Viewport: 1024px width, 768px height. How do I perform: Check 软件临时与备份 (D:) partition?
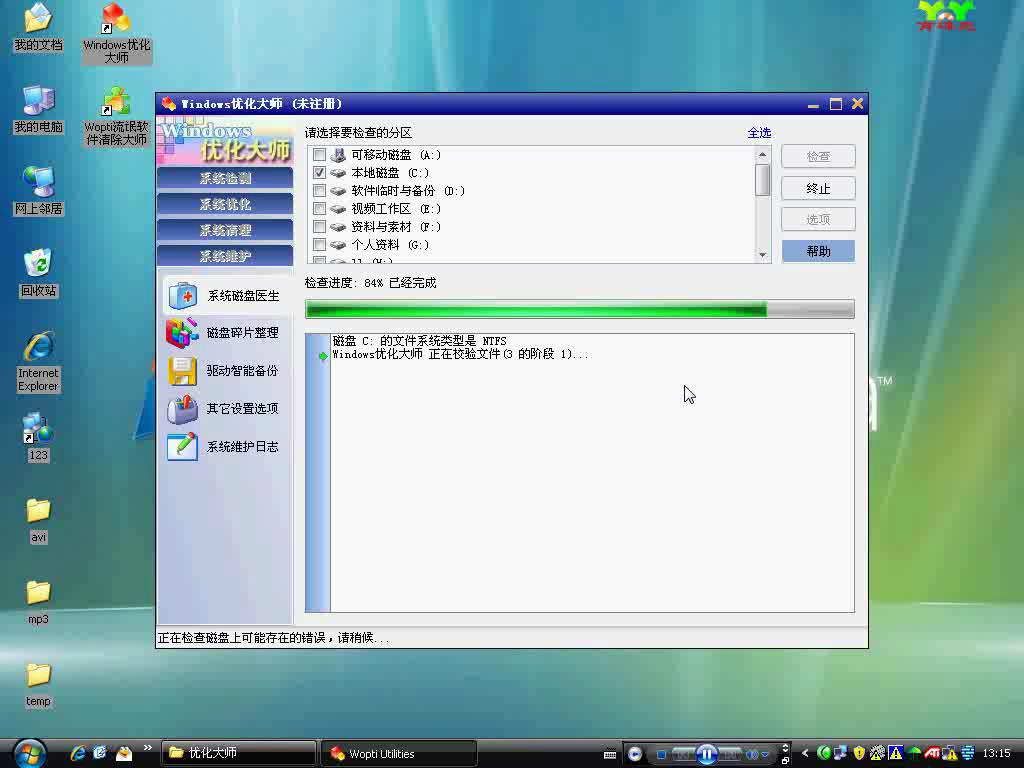(x=319, y=191)
